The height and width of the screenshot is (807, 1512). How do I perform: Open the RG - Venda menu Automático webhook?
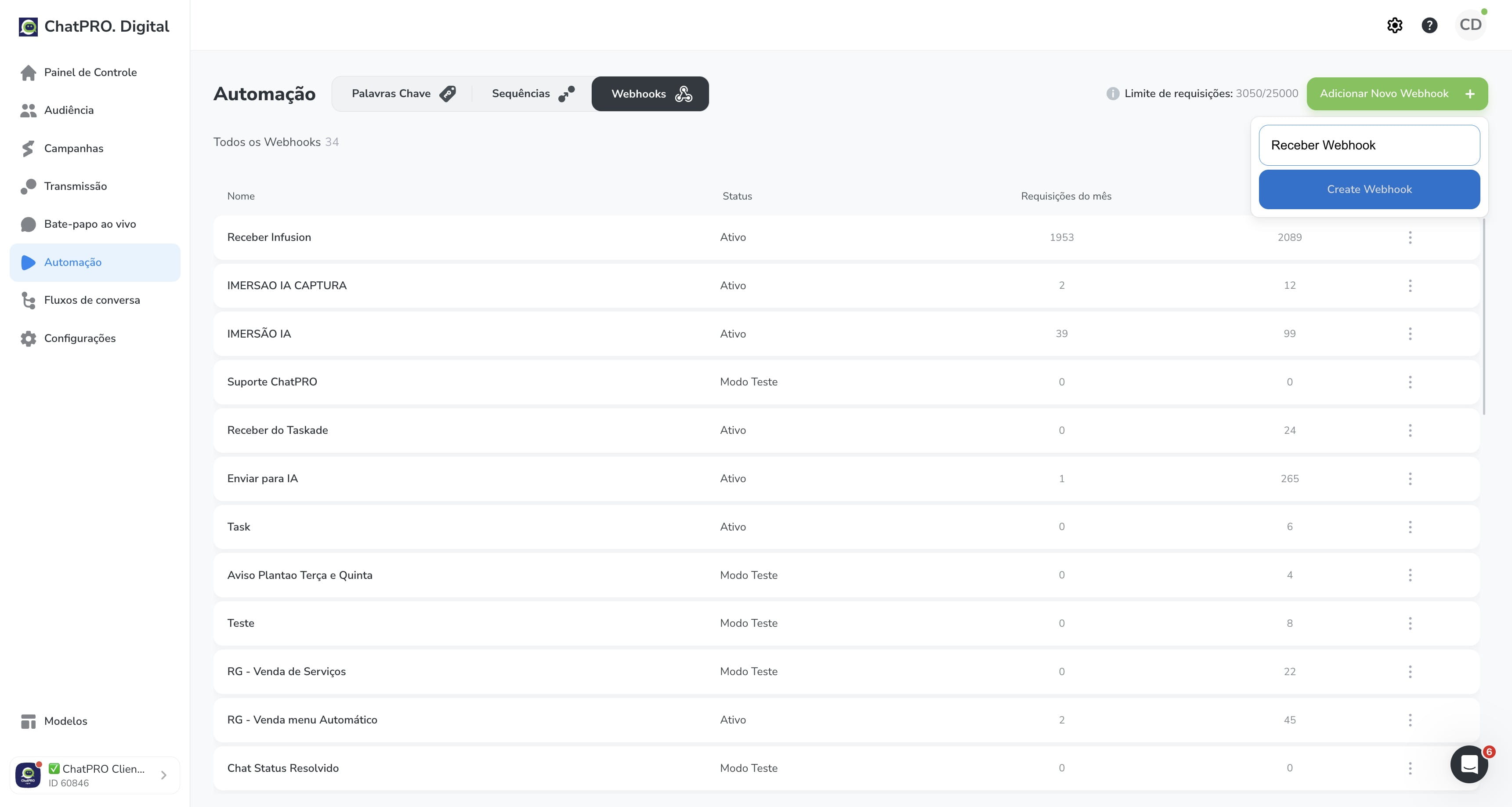(846, 720)
